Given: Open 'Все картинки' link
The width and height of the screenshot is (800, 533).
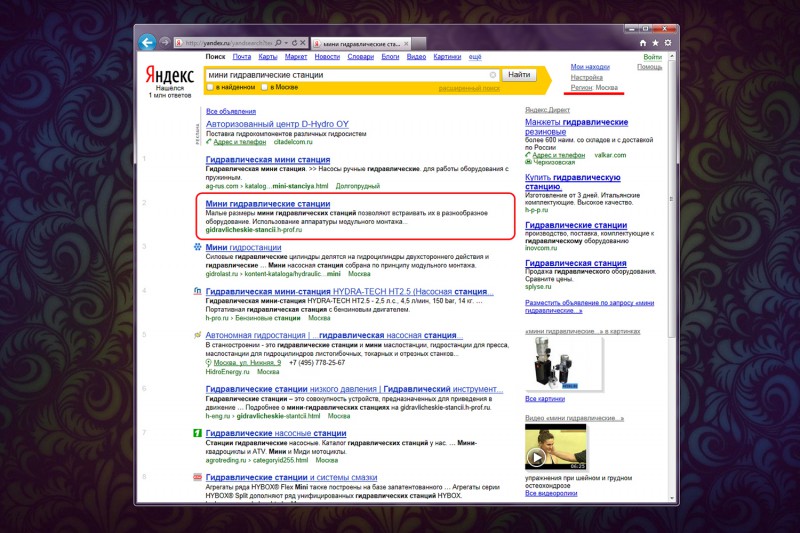Looking at the screenshot, I should pos(545,399).
